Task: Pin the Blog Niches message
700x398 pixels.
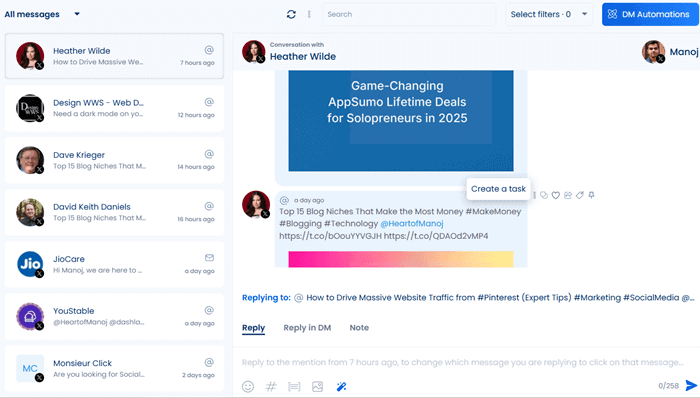Action: (x=592, y=195)
